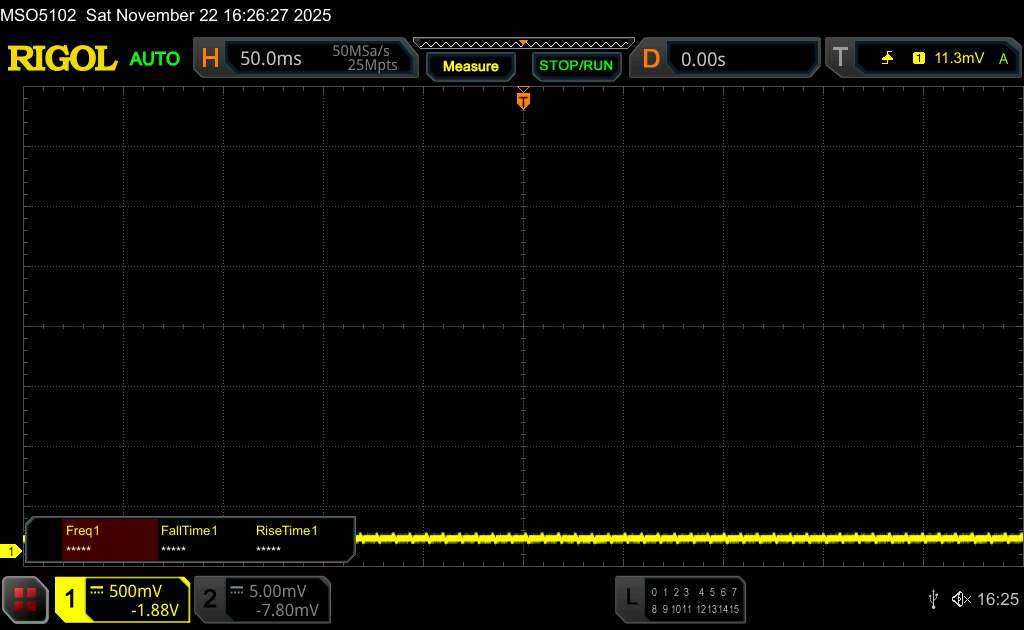Screen dimensions: 1024x630
Task: Open the 11.3mV trigger level setting
Action: tap(959, 59)
